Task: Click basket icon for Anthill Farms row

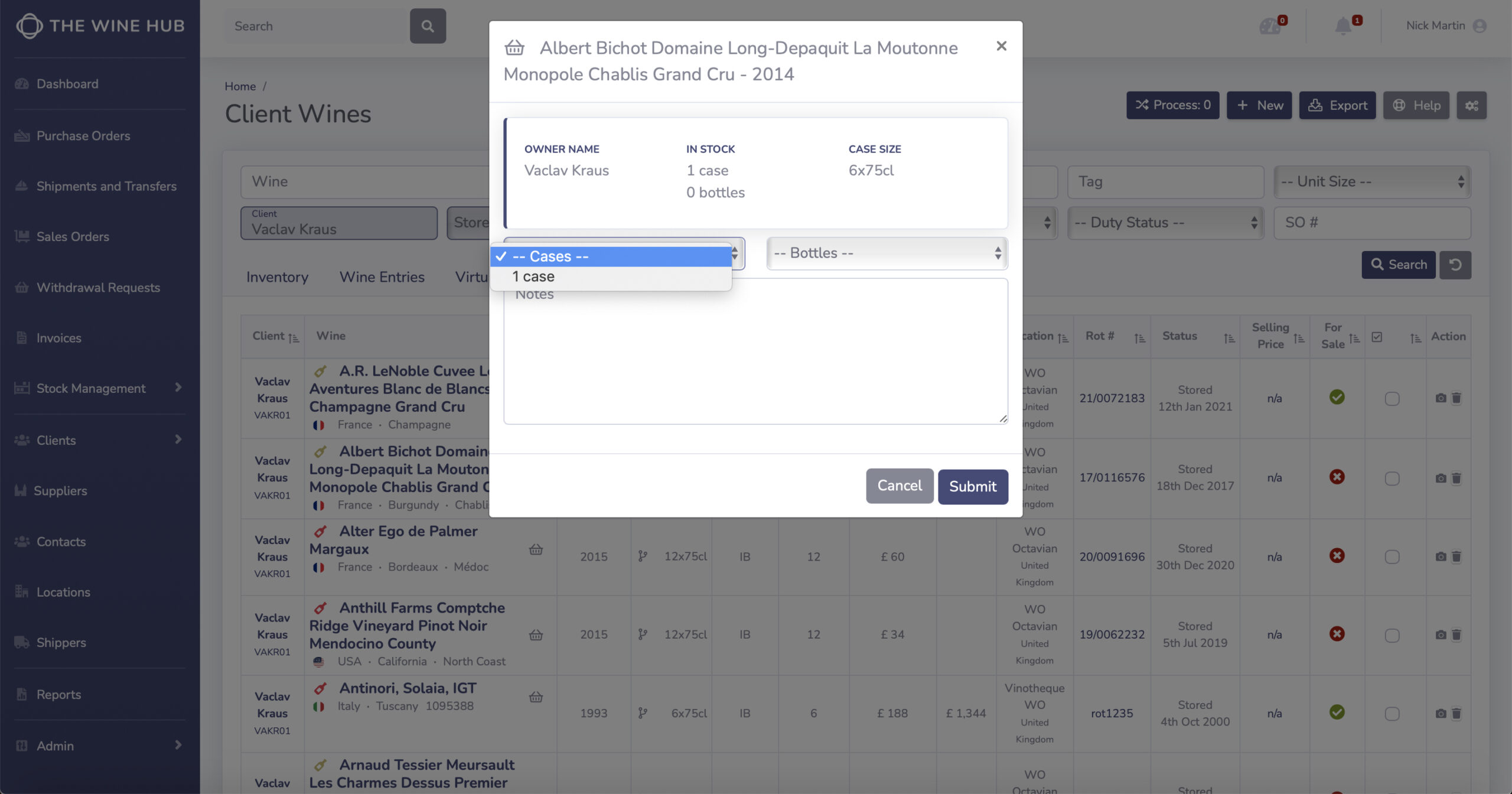Action: [536, 635]
